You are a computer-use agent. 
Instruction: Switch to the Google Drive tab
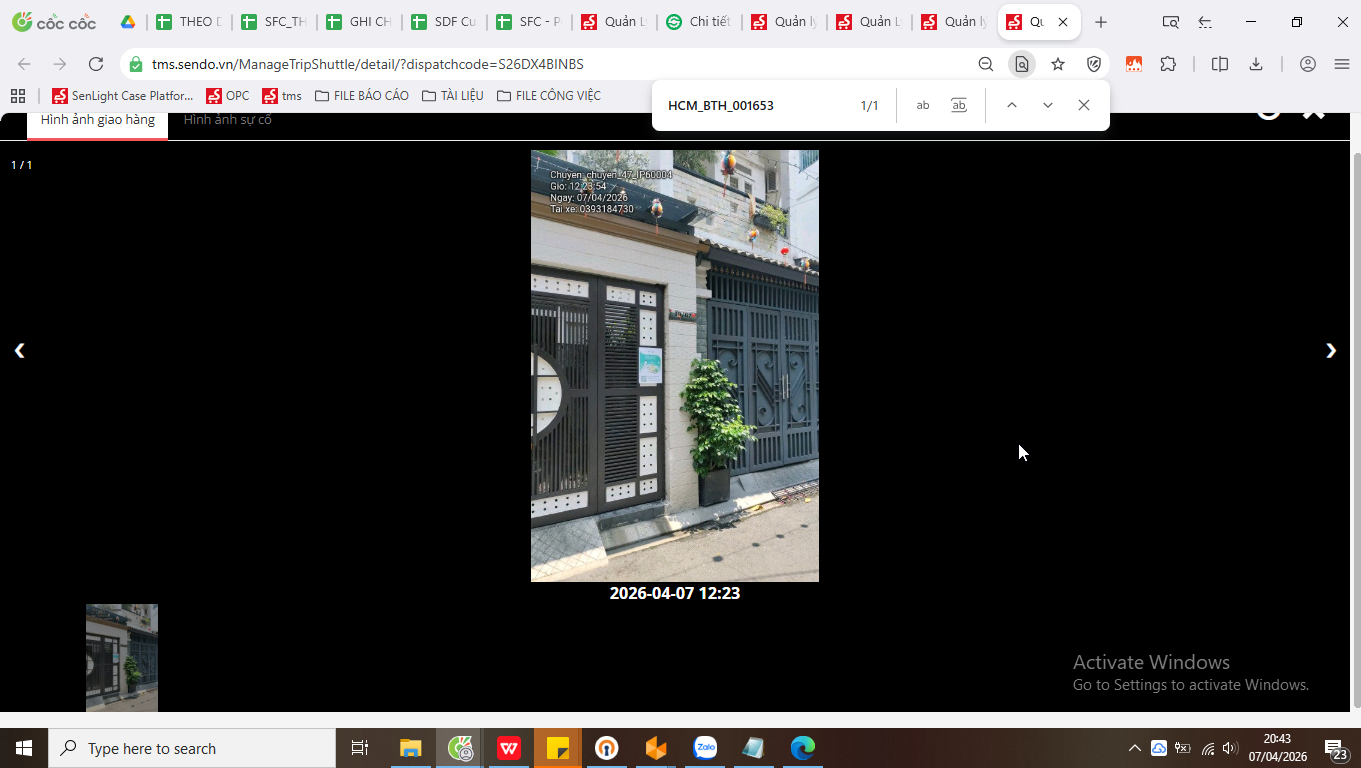tap(128, 22)
